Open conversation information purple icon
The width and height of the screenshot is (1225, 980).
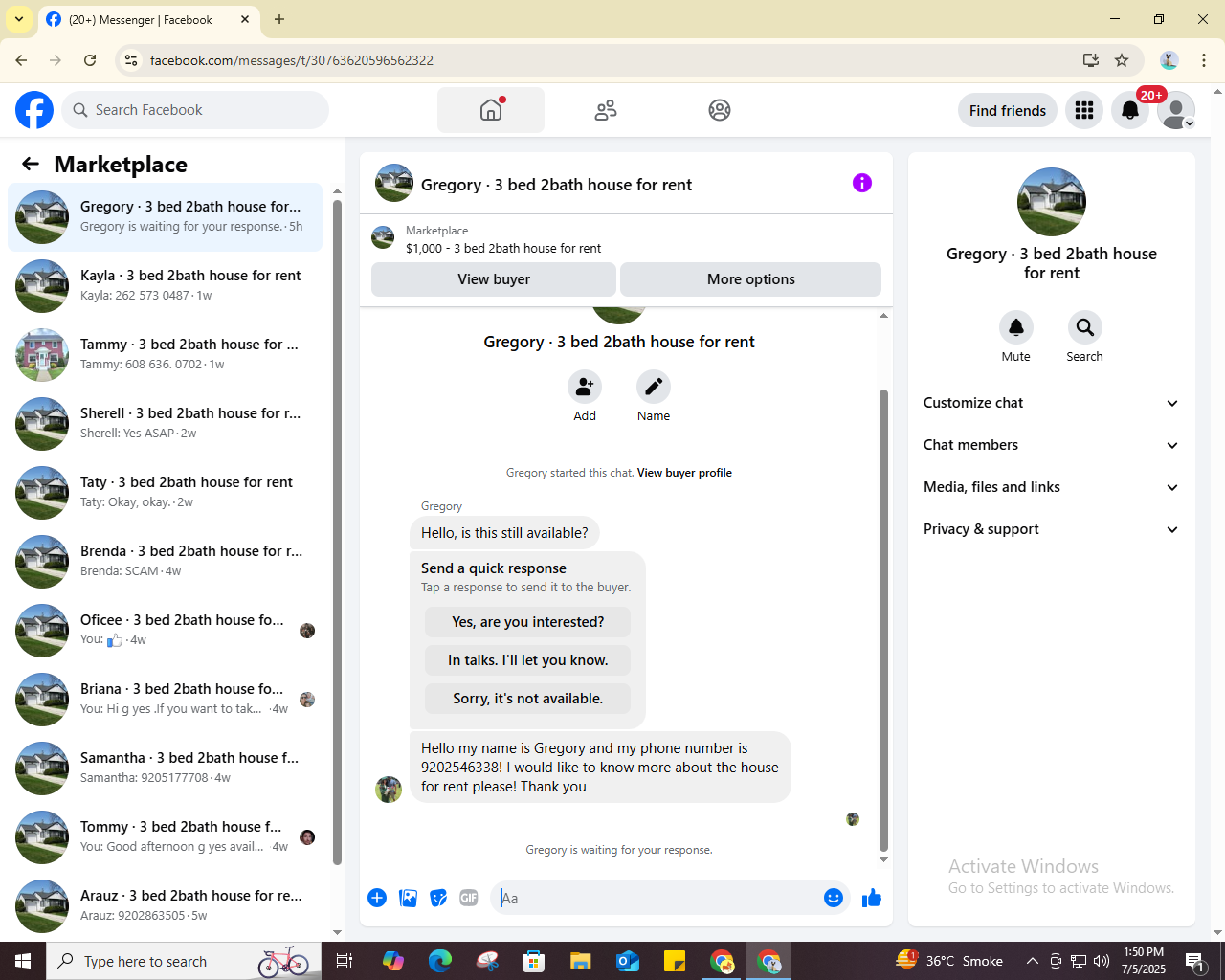[862, 183]
